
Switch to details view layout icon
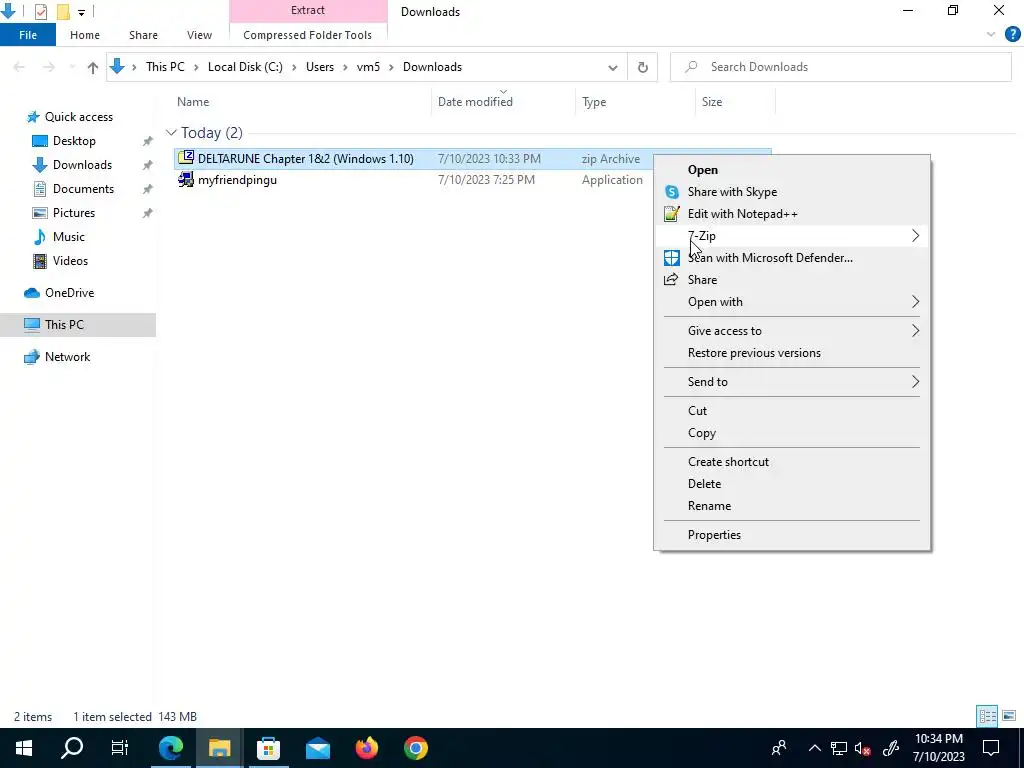(x=987, y=716)
